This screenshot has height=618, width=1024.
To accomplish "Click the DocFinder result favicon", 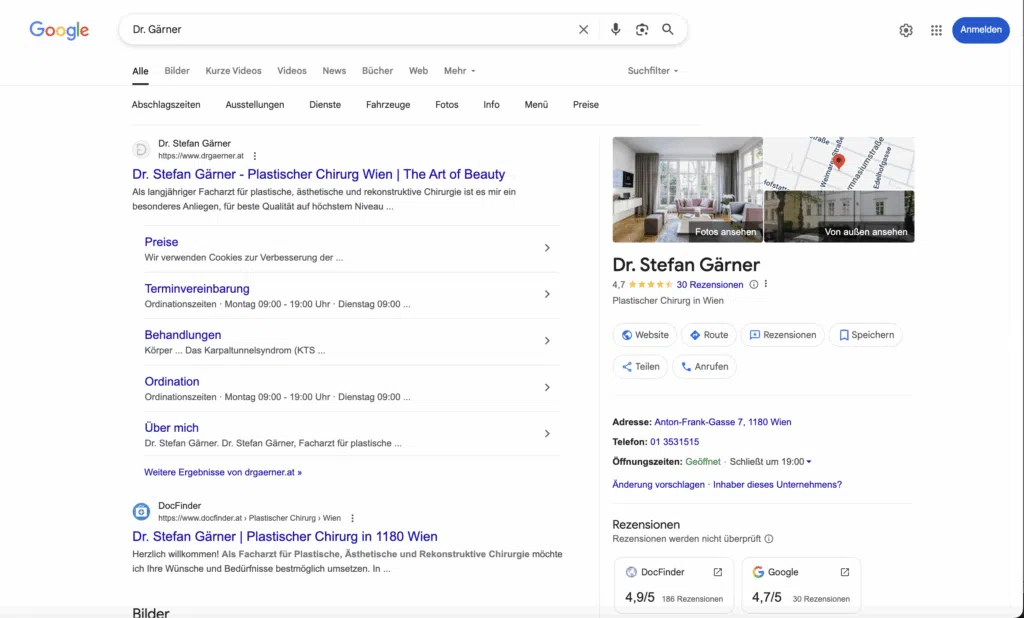I will coord(141,512).
